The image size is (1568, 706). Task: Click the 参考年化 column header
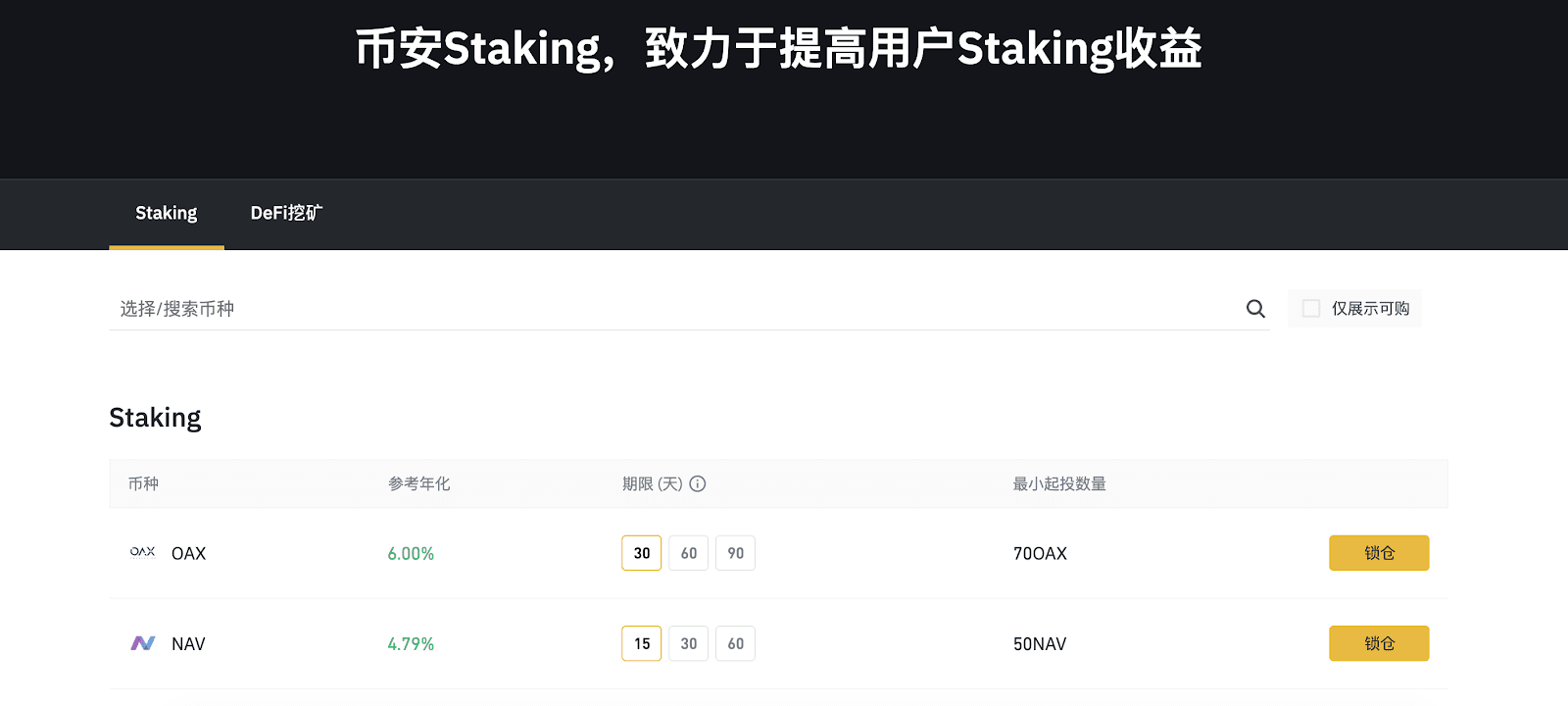419,483
